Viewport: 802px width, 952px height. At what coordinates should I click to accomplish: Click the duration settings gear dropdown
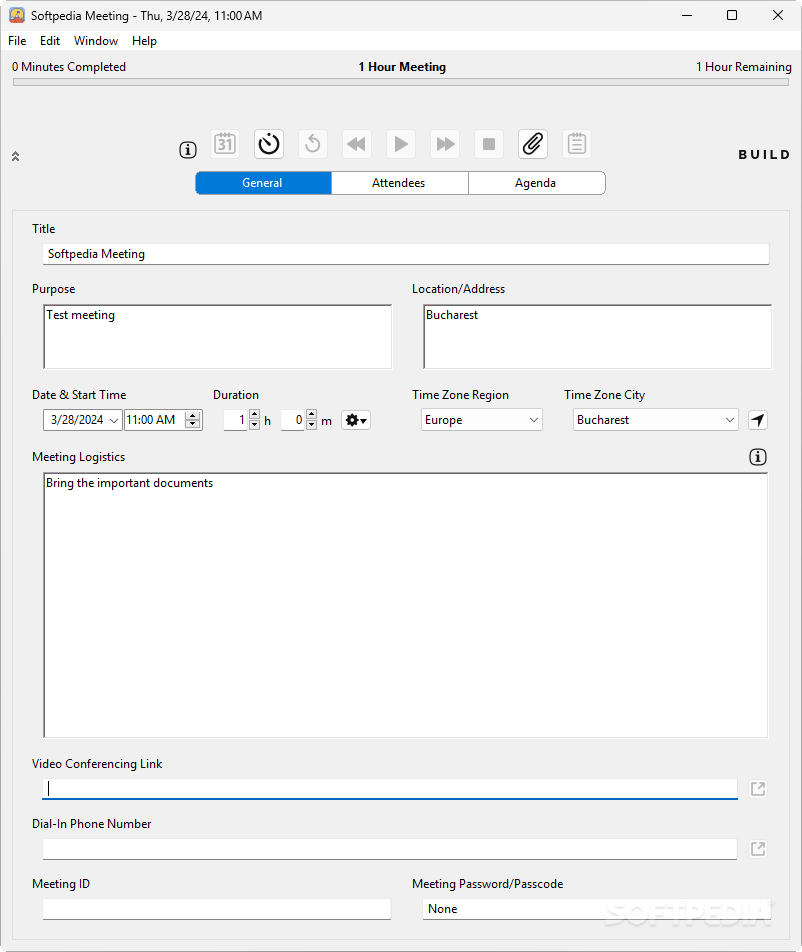click(x=356, y=420)
